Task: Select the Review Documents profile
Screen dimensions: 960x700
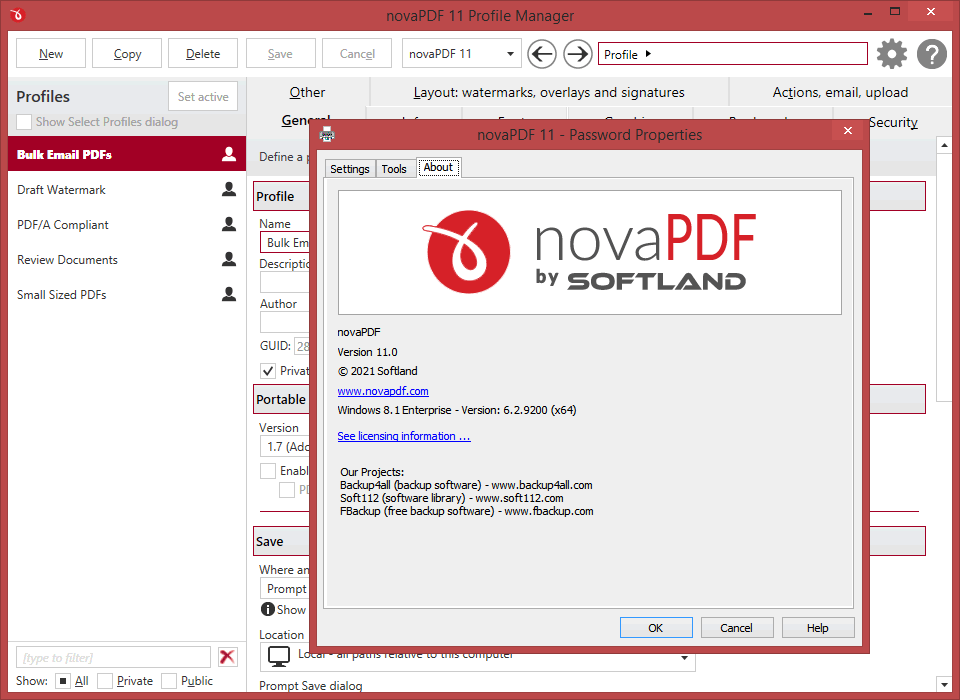Action: click(127, 259)
